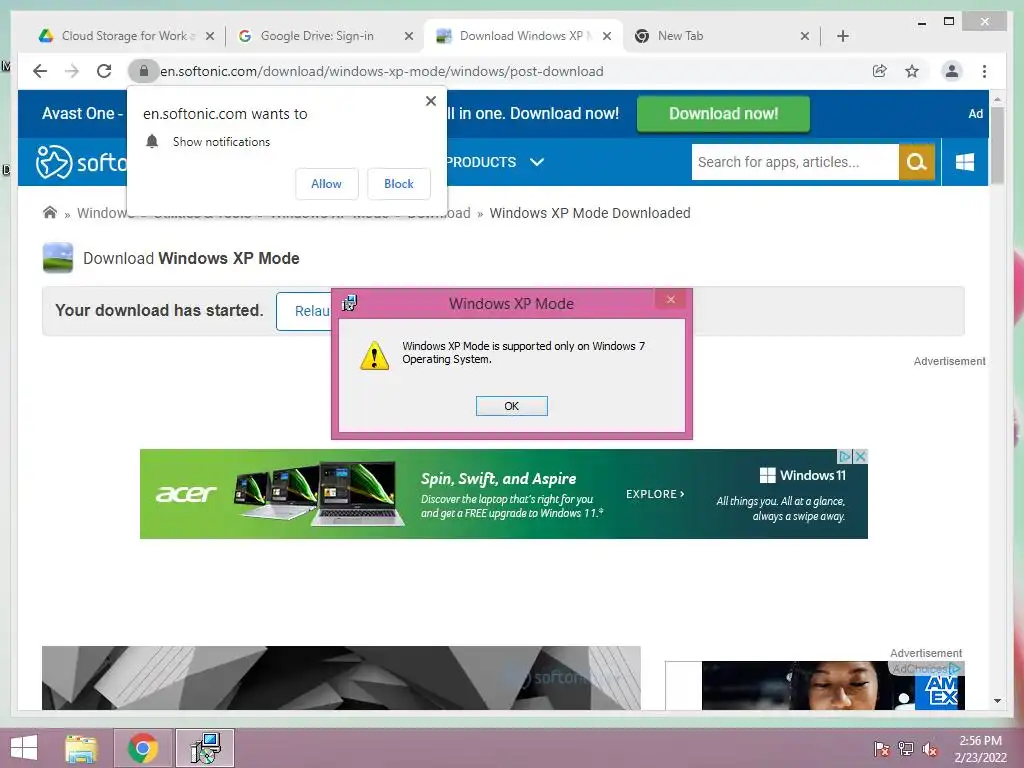
Task: Close the Acer ad with X icon
Action: pos(861,456)
